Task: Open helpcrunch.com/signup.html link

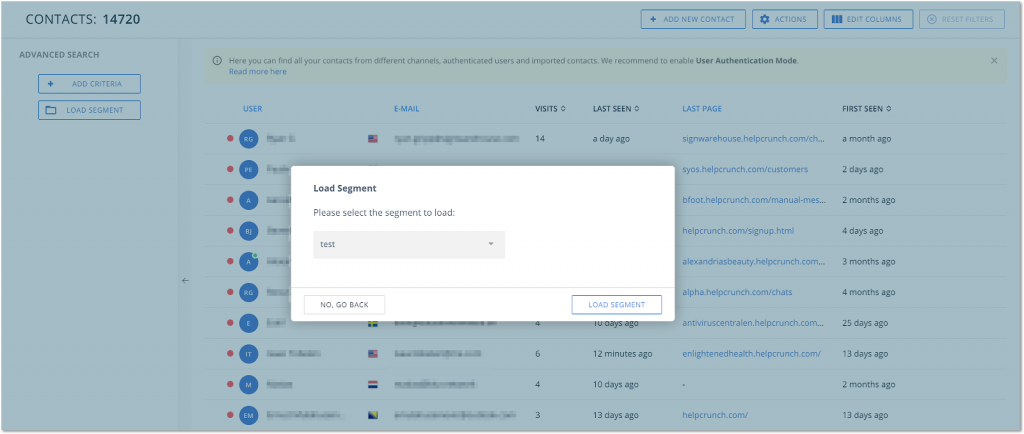Action: (x=738, y=231)
